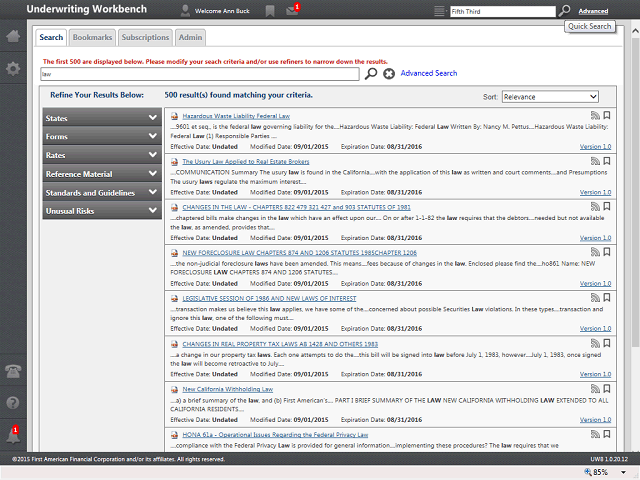Expand the Forms refiner
This screenshot has width=640, height=480.
(102, 136)
